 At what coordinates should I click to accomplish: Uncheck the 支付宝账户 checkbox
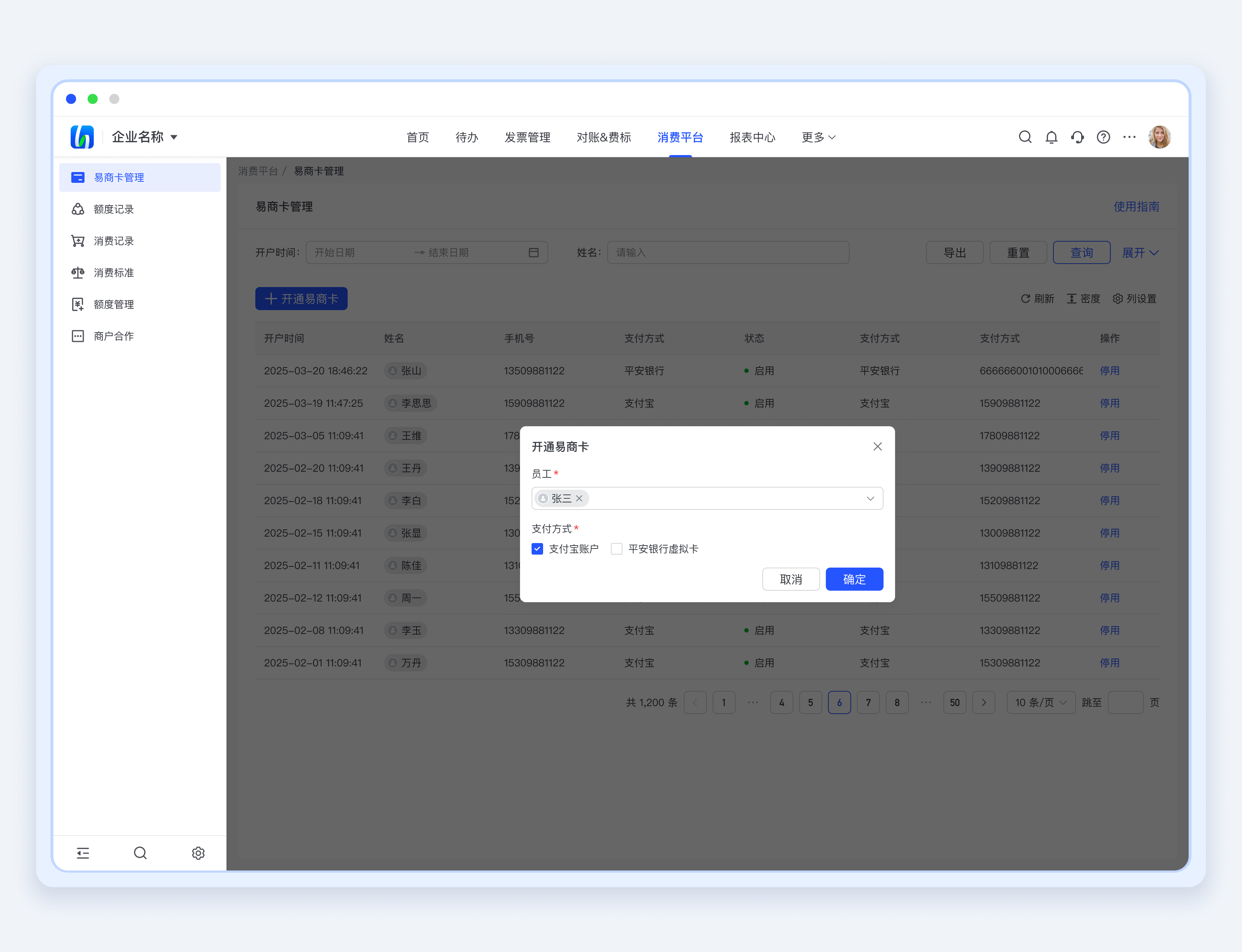538,549
